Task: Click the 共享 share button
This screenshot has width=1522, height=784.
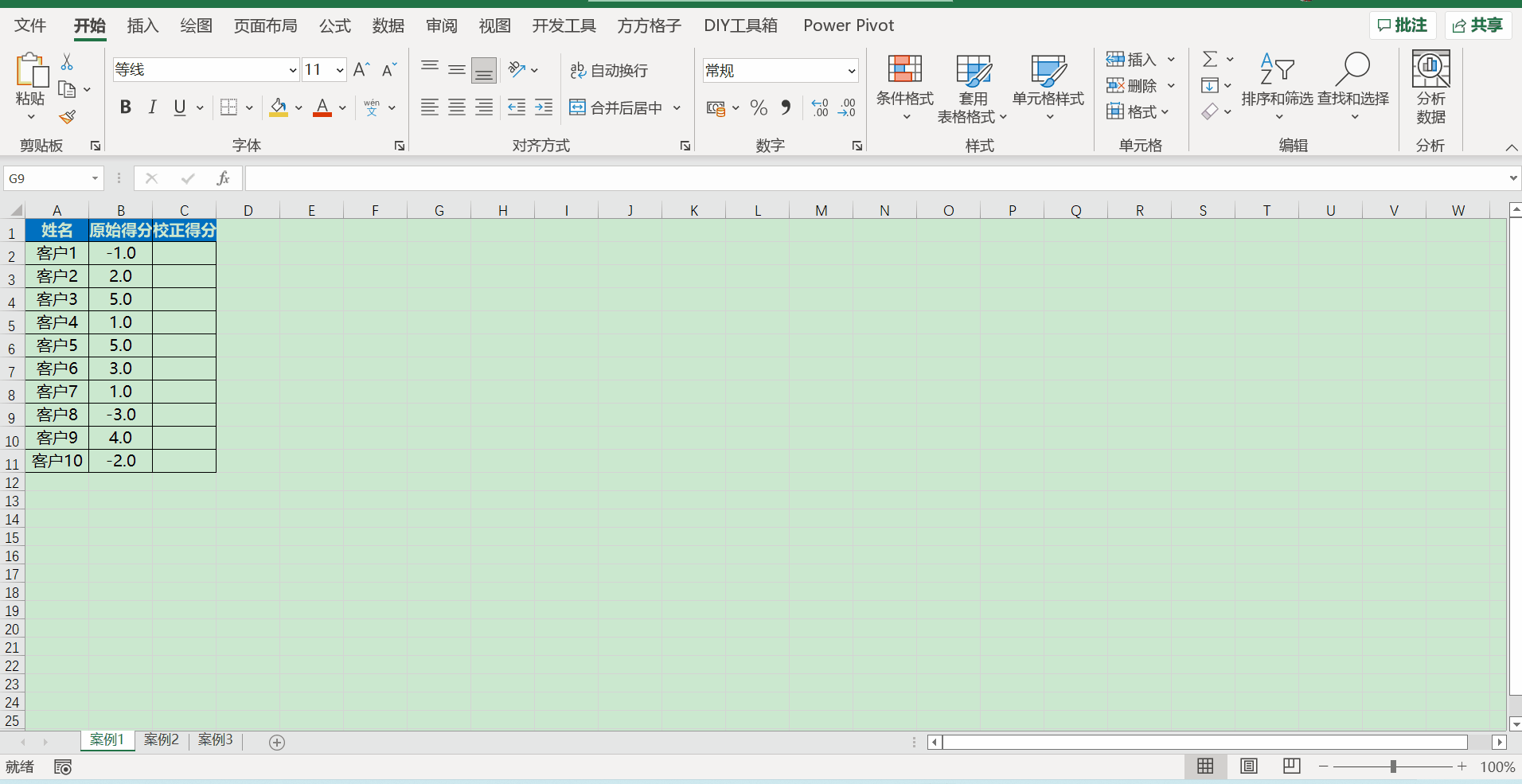Action: tap(1477, 25)
